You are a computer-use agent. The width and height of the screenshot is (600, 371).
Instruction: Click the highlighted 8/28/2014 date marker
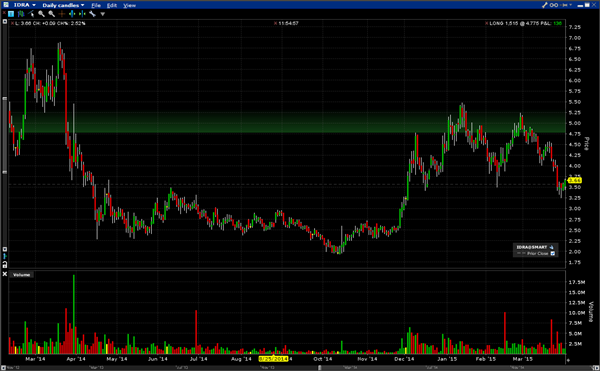point(273,359)
